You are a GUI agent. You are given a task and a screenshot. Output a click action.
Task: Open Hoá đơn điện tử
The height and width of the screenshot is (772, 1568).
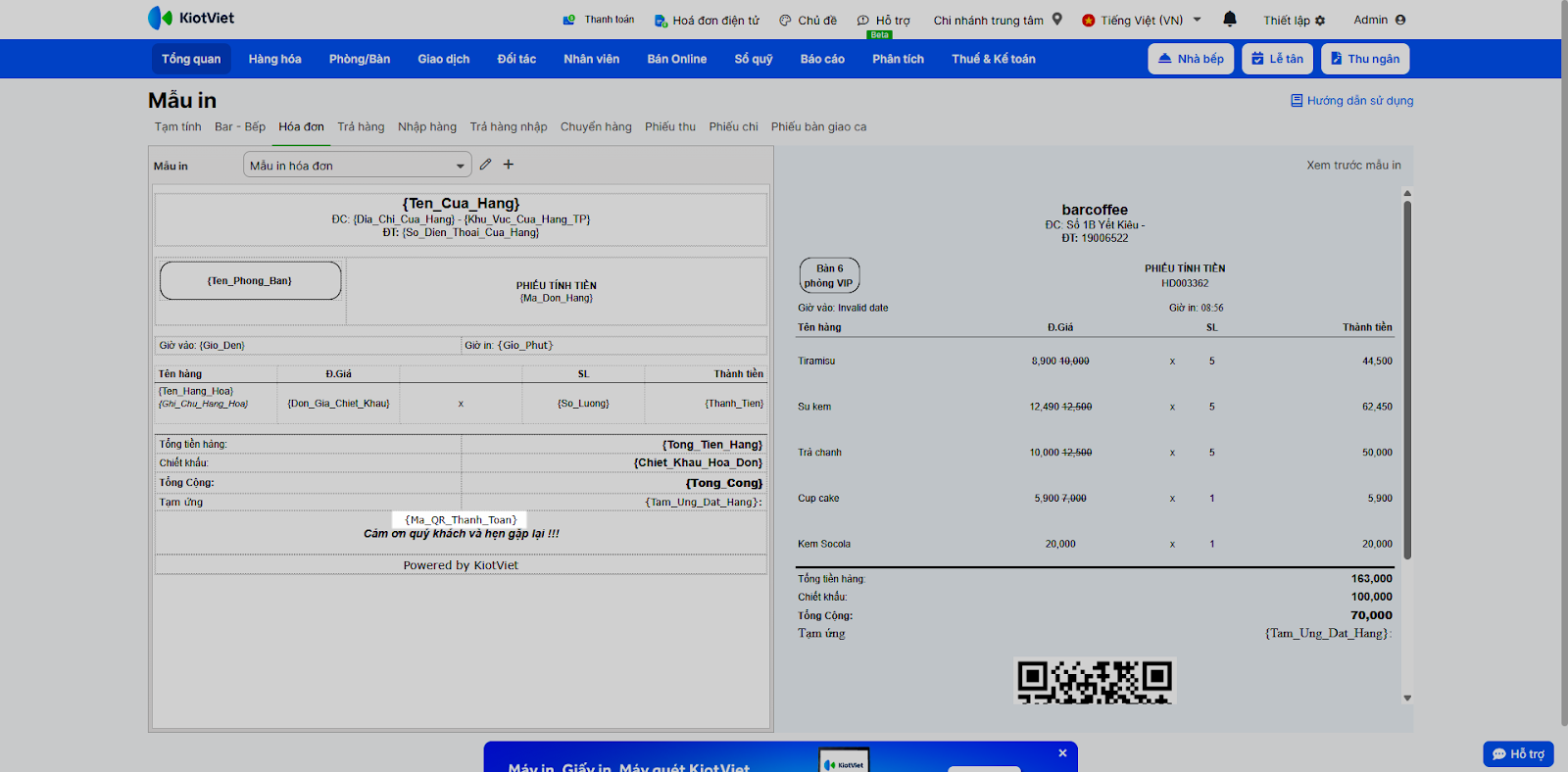click(707, 20)
